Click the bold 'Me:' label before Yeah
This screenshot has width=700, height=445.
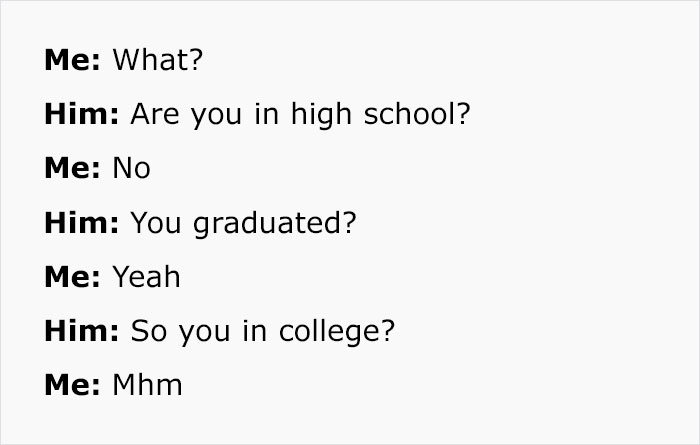click(x=72, y=277)
